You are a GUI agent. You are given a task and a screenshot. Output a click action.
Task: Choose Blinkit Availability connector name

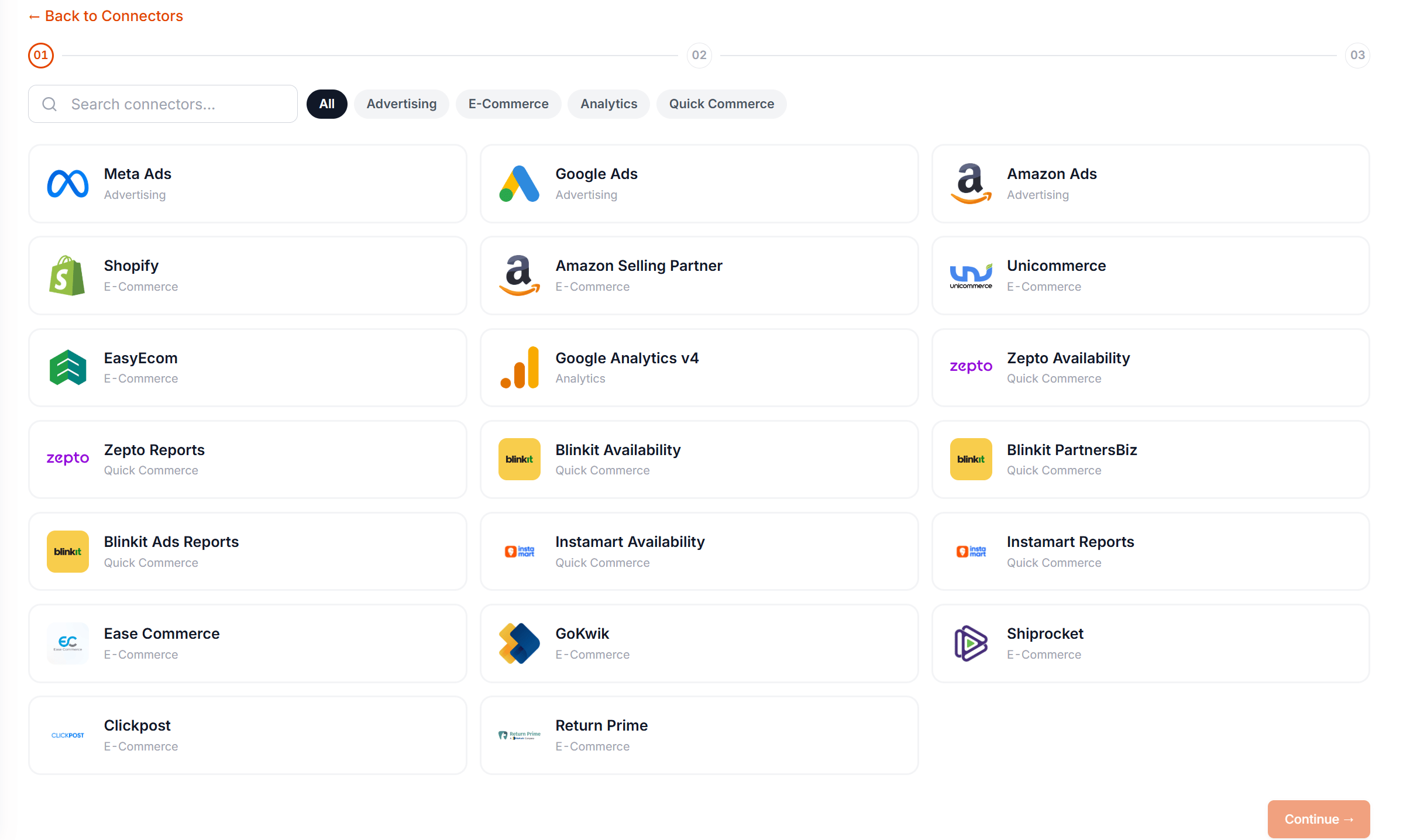point(618,450)
